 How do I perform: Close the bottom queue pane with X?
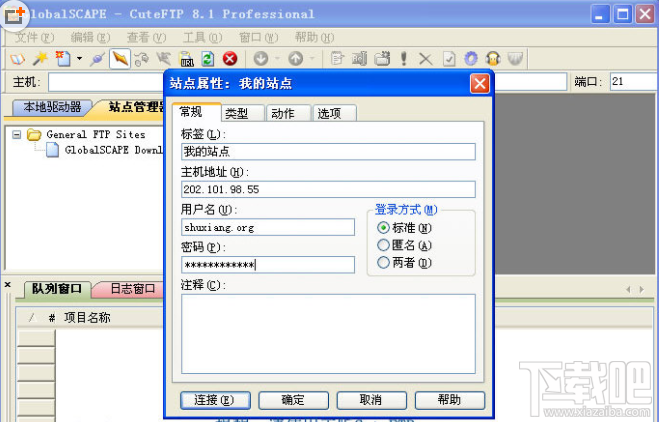[x=8, y=285]
